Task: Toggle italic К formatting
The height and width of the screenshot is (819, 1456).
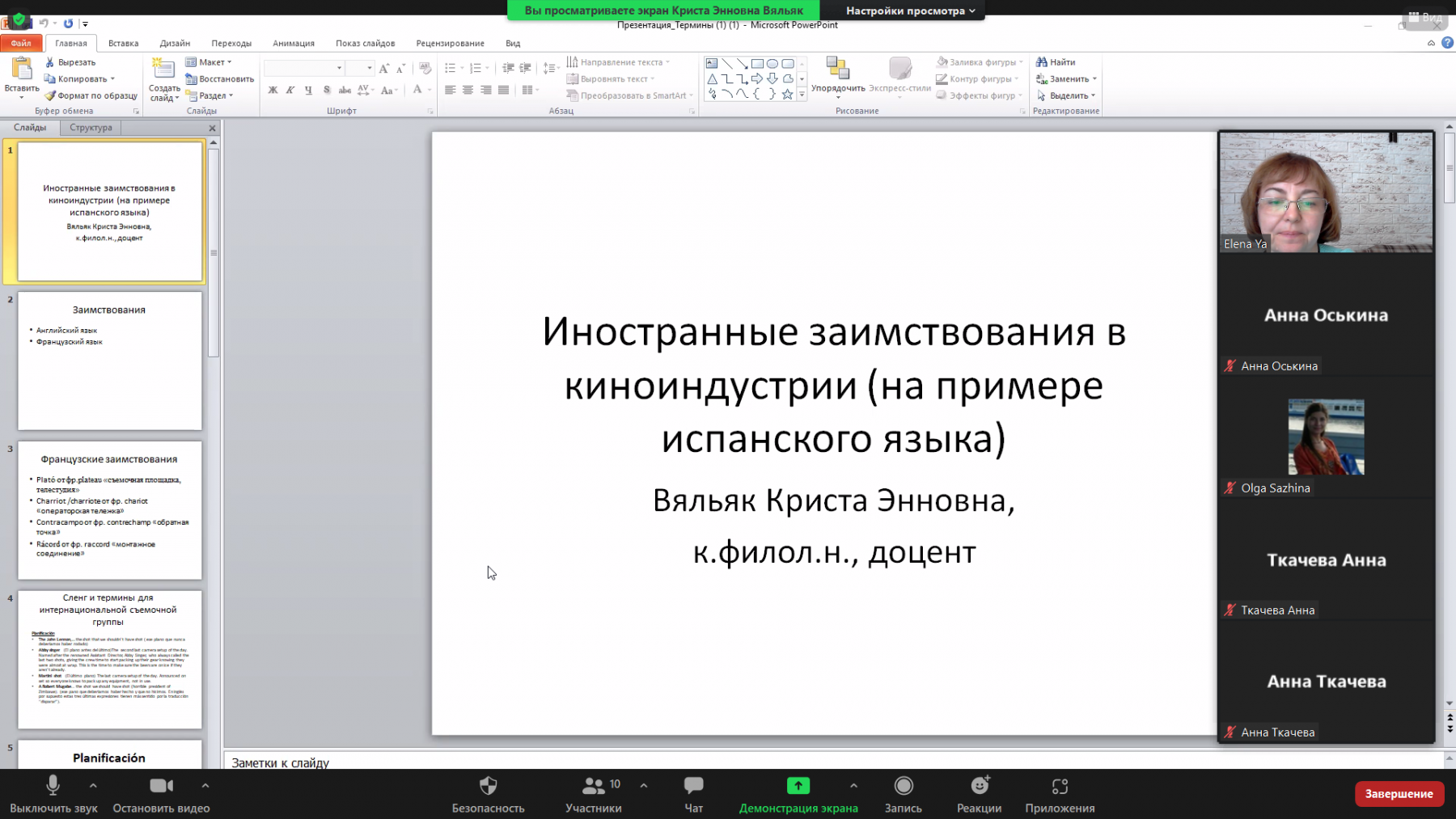Action: (290, 90)
